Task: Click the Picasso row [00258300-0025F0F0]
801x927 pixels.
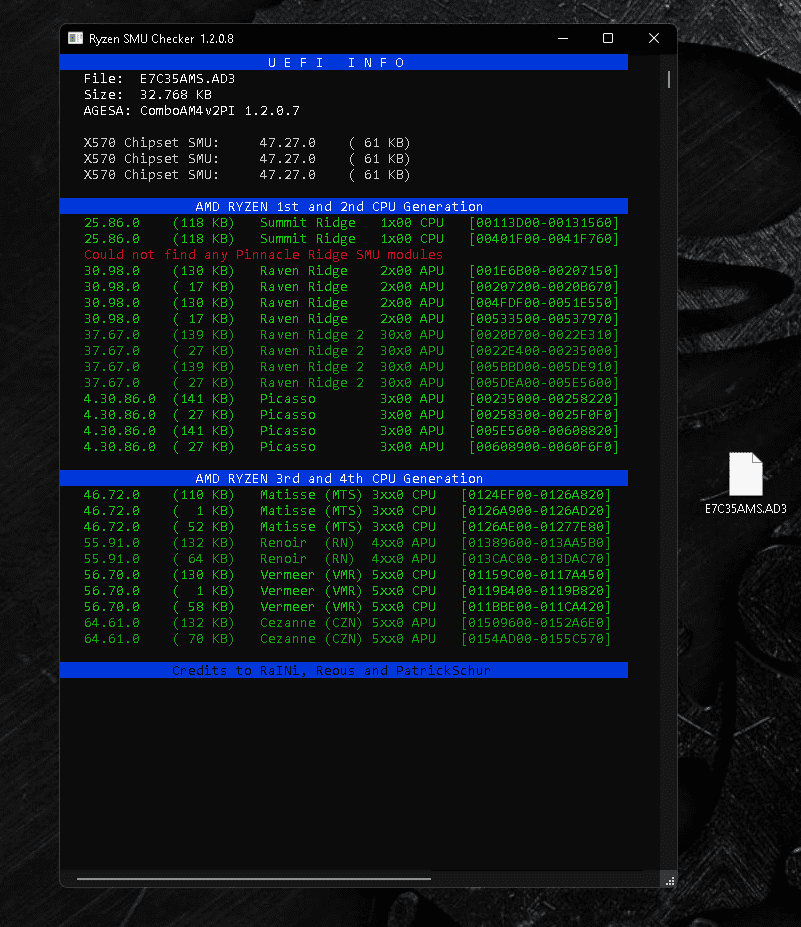Action: coord(351,414)
